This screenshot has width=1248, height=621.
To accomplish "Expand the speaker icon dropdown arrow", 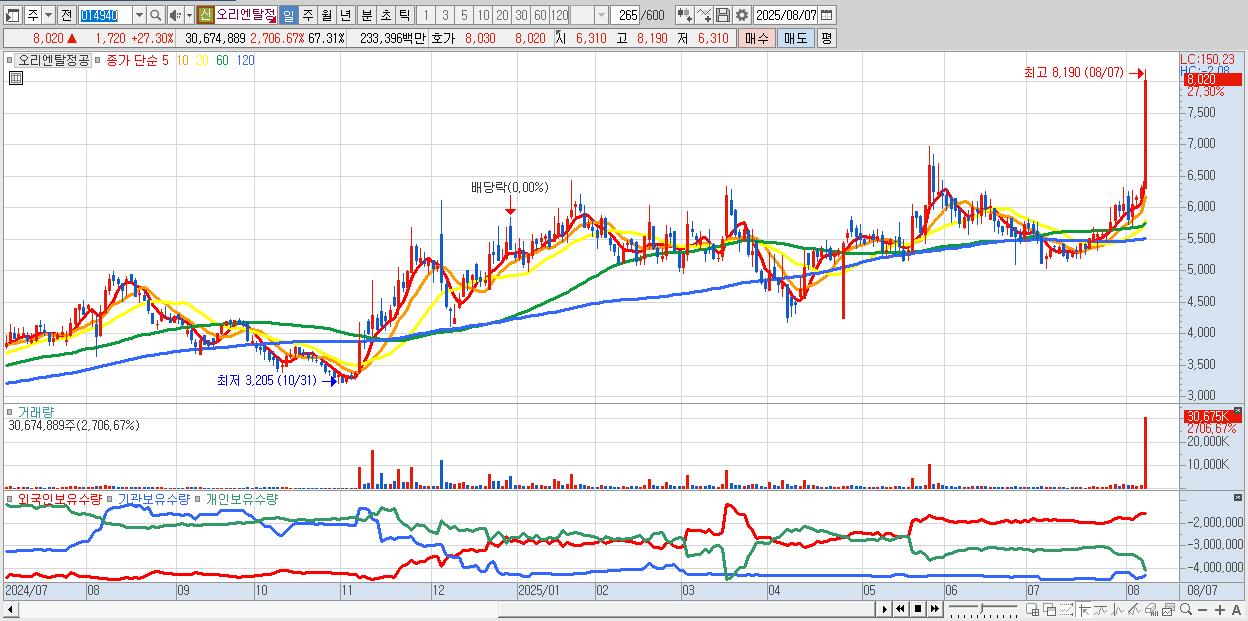I will [x=188, y=16].
